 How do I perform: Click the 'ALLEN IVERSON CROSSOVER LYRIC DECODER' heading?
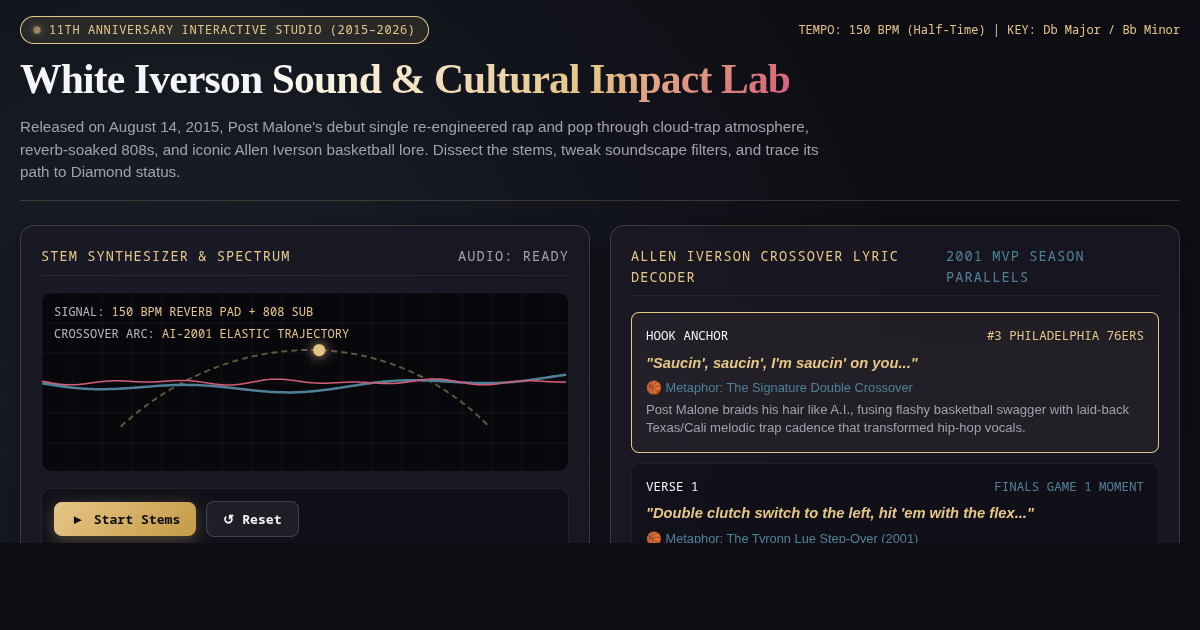tap(765, 267)
